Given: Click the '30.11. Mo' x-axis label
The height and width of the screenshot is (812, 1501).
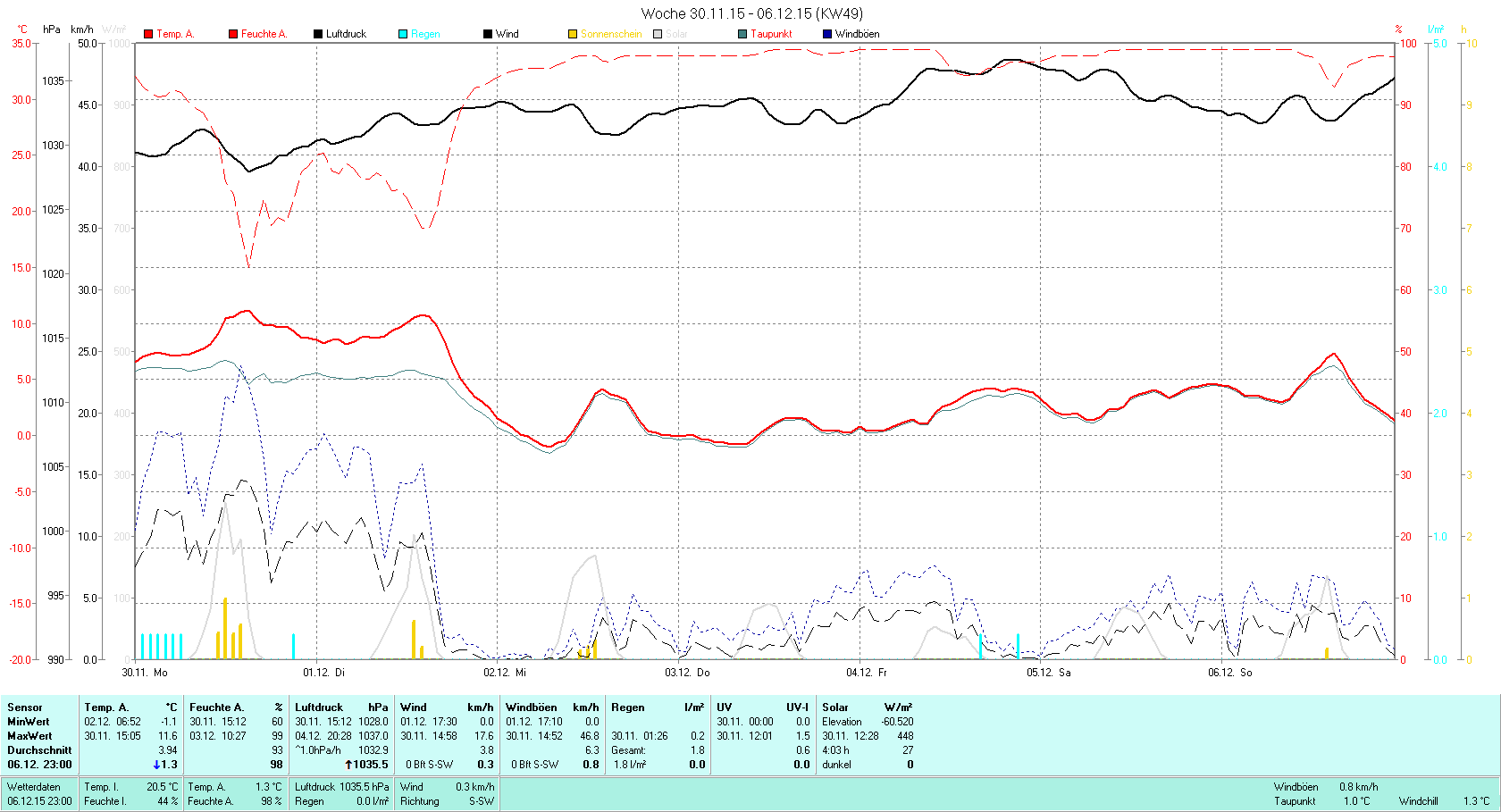Looking at the screenshot, I should 145,673.
